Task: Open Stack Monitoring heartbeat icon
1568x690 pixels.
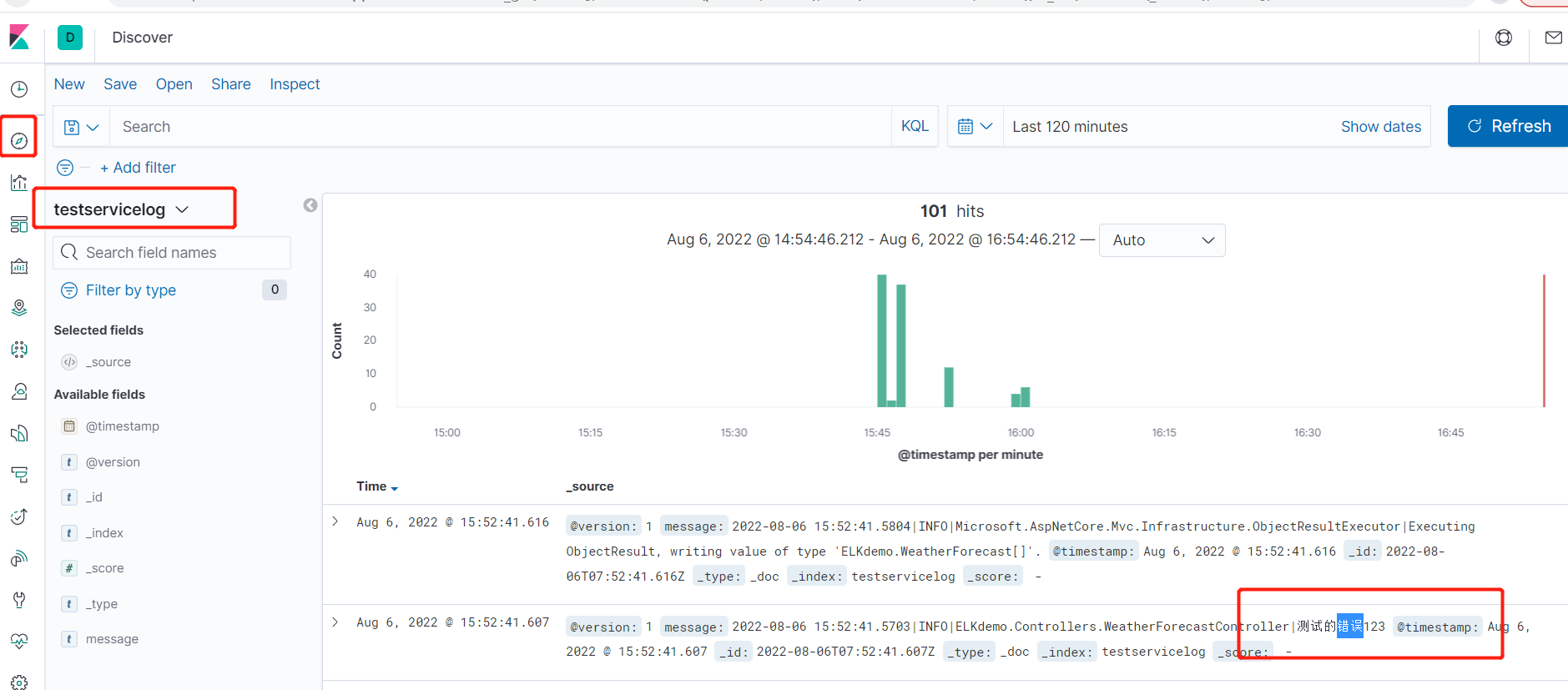Action: [19, 642]
